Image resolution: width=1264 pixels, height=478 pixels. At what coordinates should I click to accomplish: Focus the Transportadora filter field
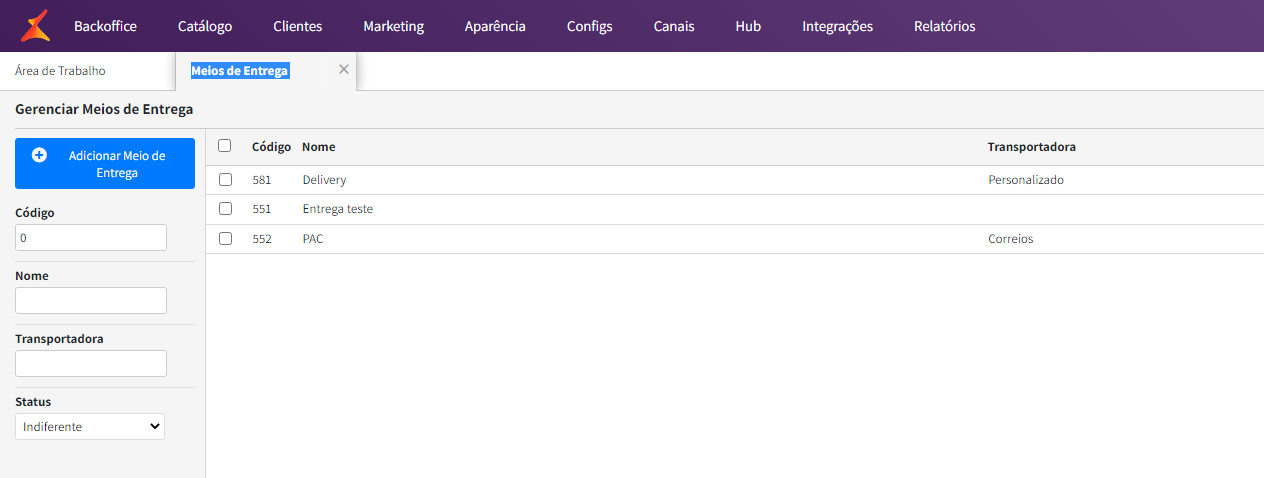pos(91,363)
